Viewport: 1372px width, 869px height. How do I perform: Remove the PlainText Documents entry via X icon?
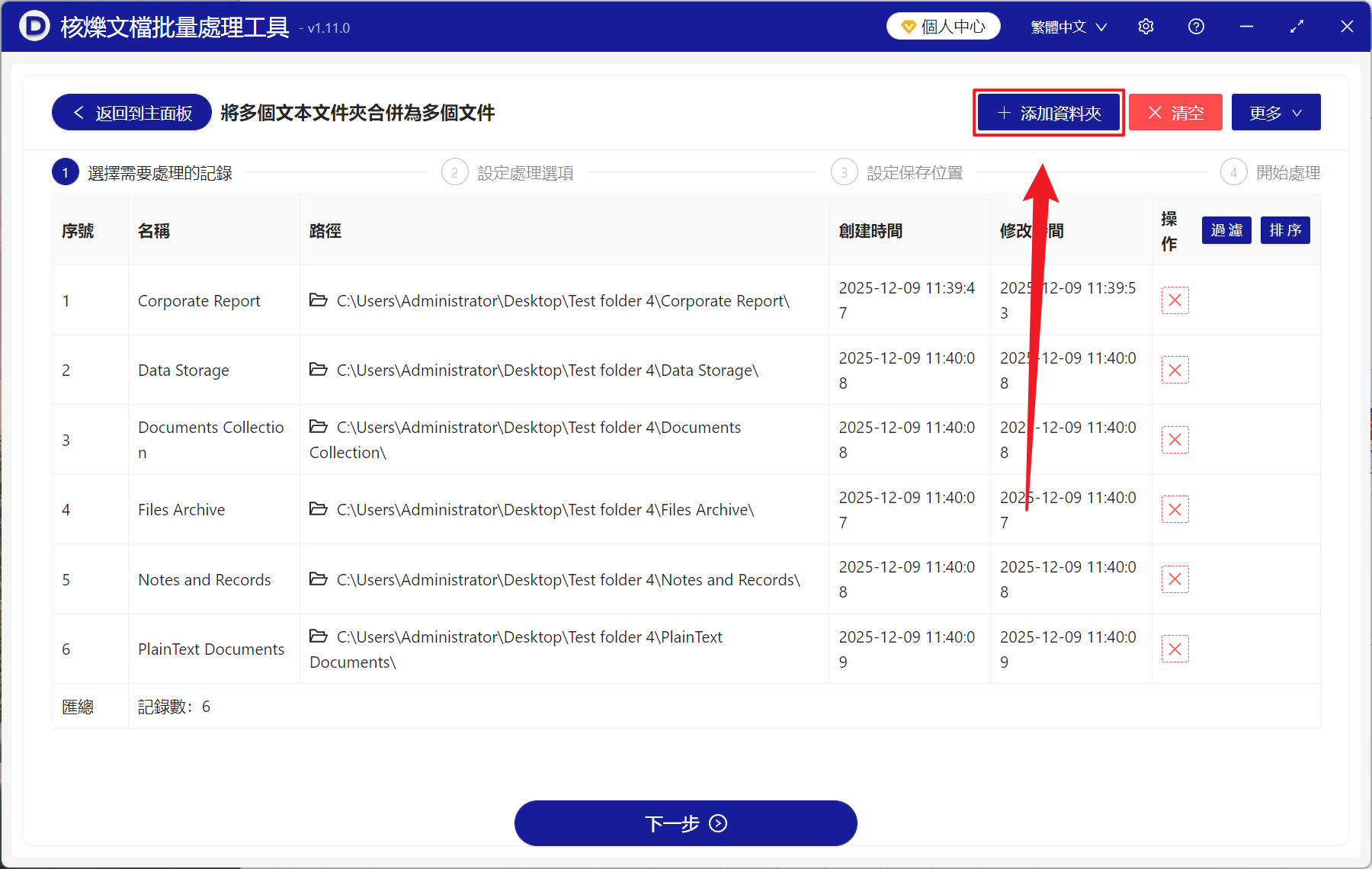(1175, 649)
